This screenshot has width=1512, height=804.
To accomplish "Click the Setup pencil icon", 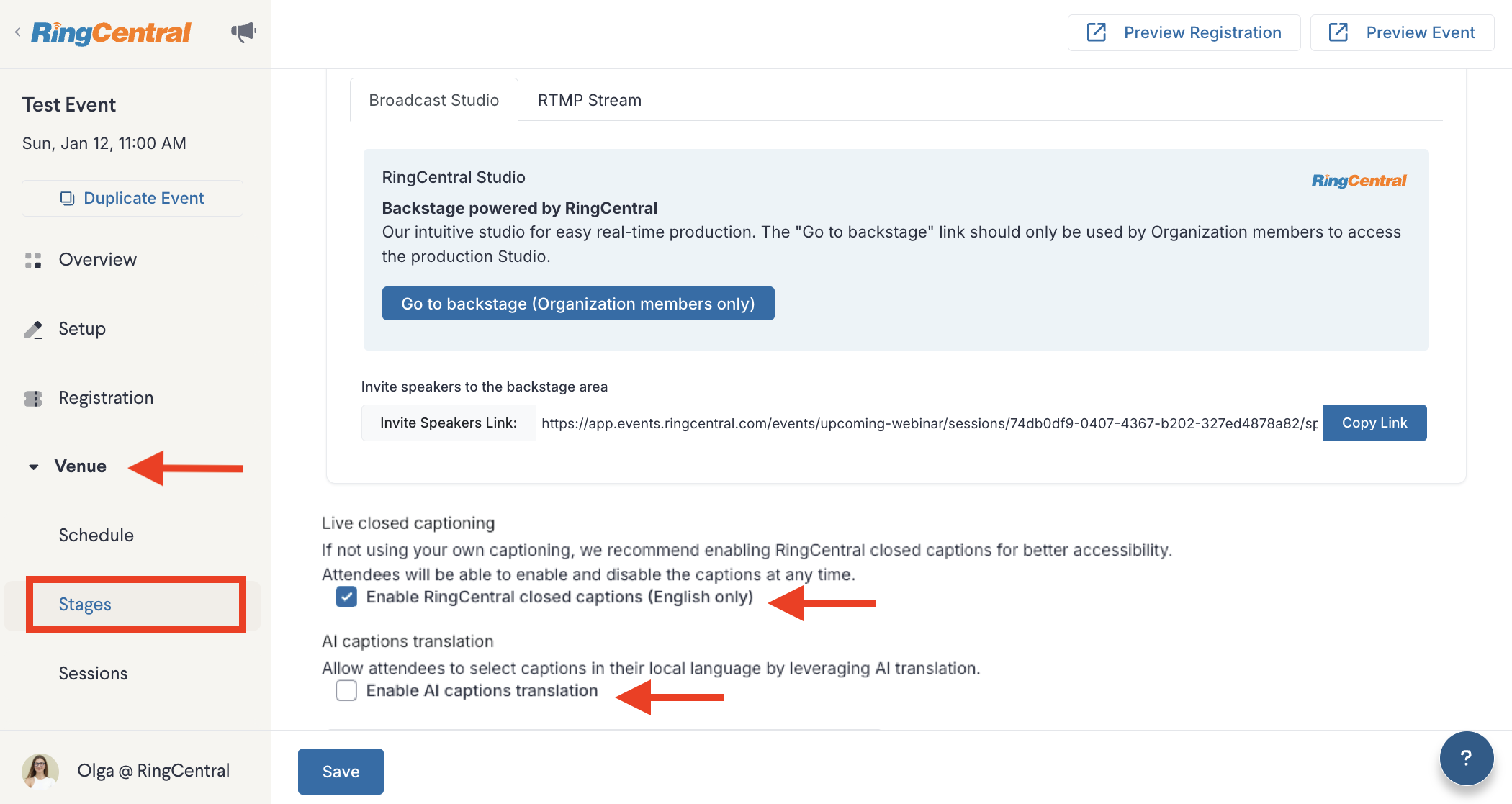I will coord(33,329).
